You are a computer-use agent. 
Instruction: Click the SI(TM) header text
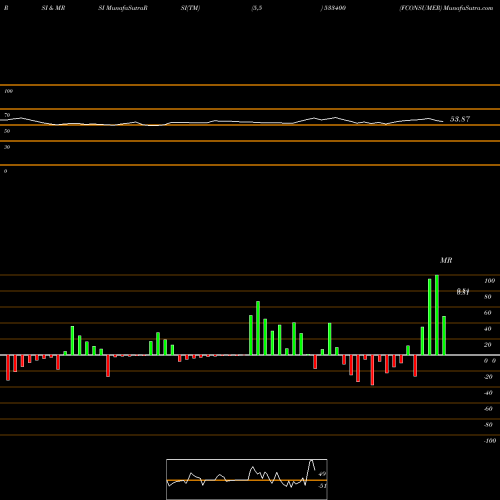click(190, 8)
